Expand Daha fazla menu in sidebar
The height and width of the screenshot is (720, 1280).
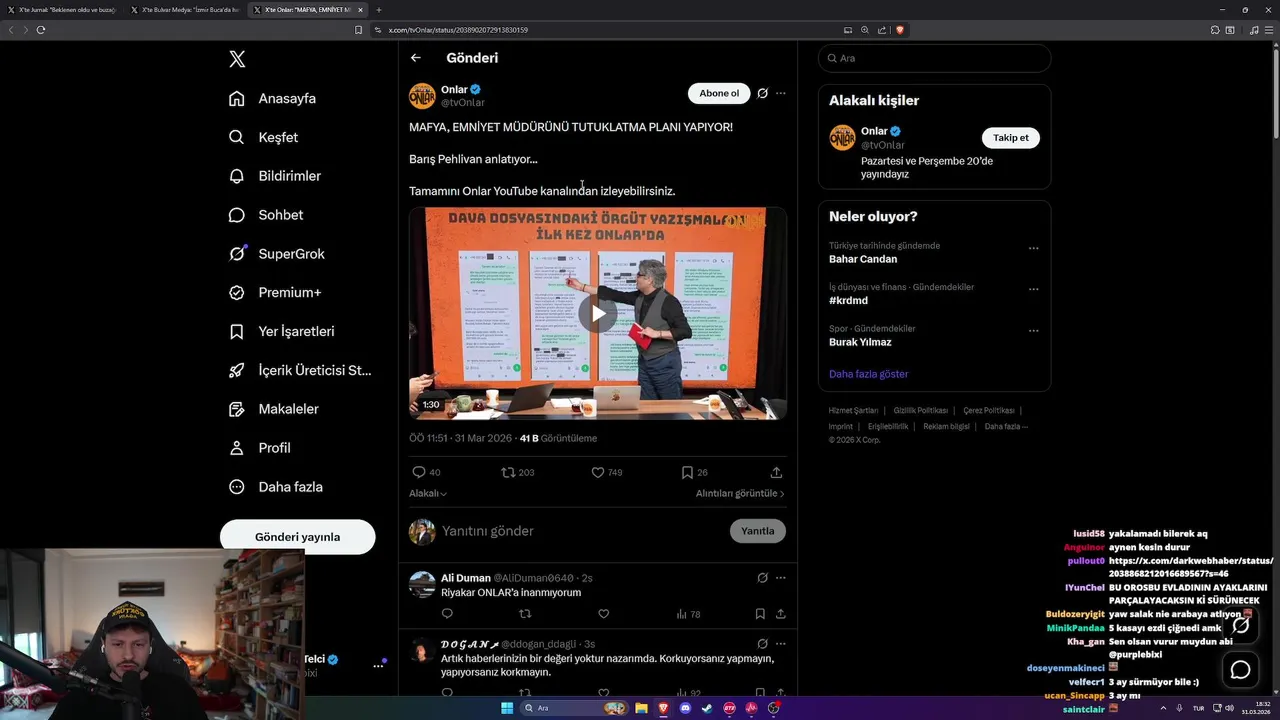[x=275, y=487]
